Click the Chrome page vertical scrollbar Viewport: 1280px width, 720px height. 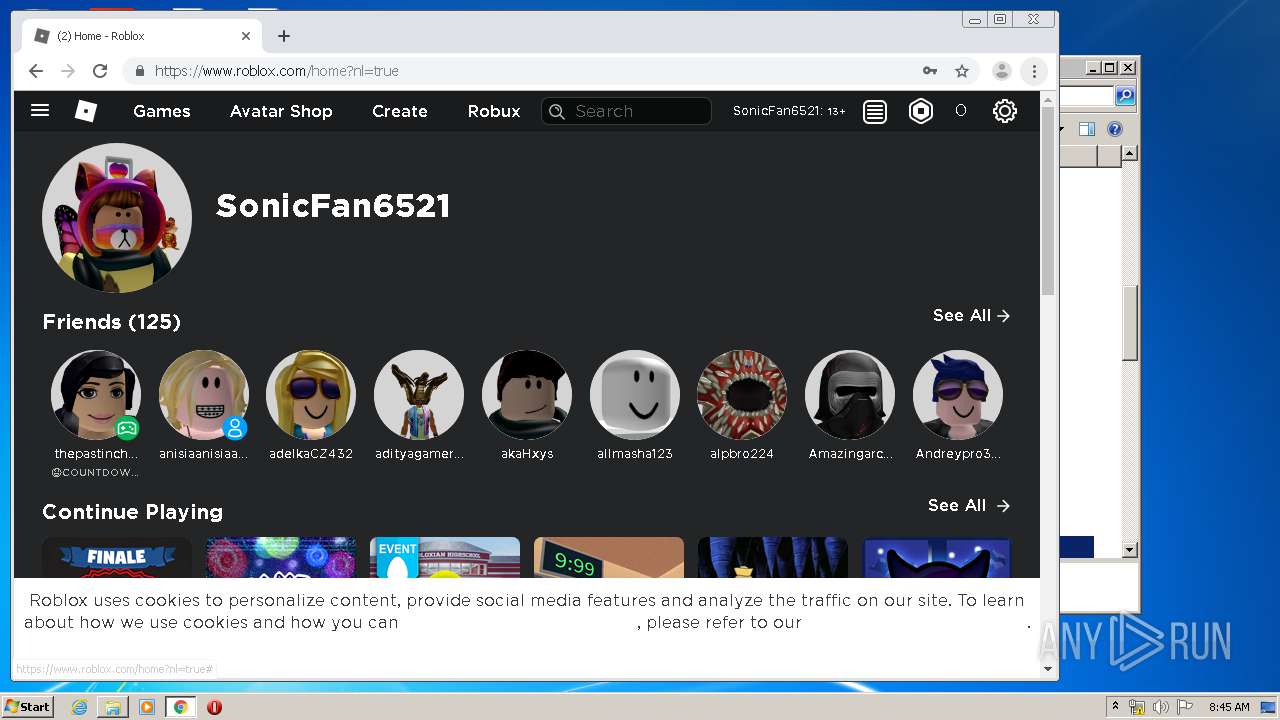click(1048, 200)
